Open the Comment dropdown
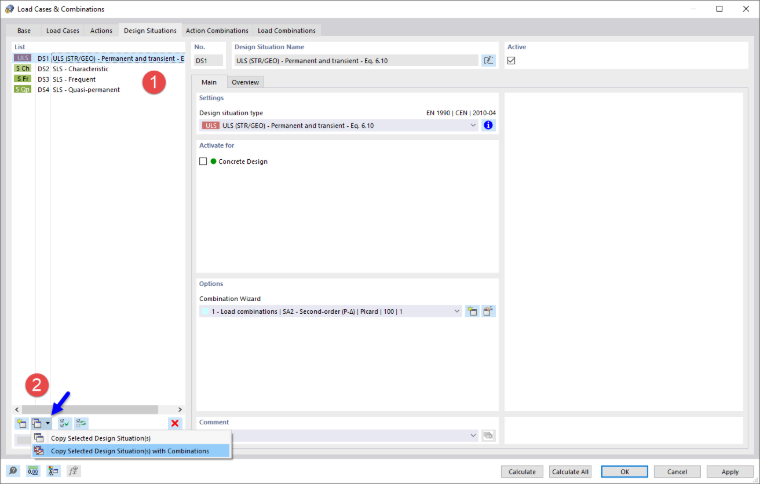The image size is (760, 484). point(473,435)
